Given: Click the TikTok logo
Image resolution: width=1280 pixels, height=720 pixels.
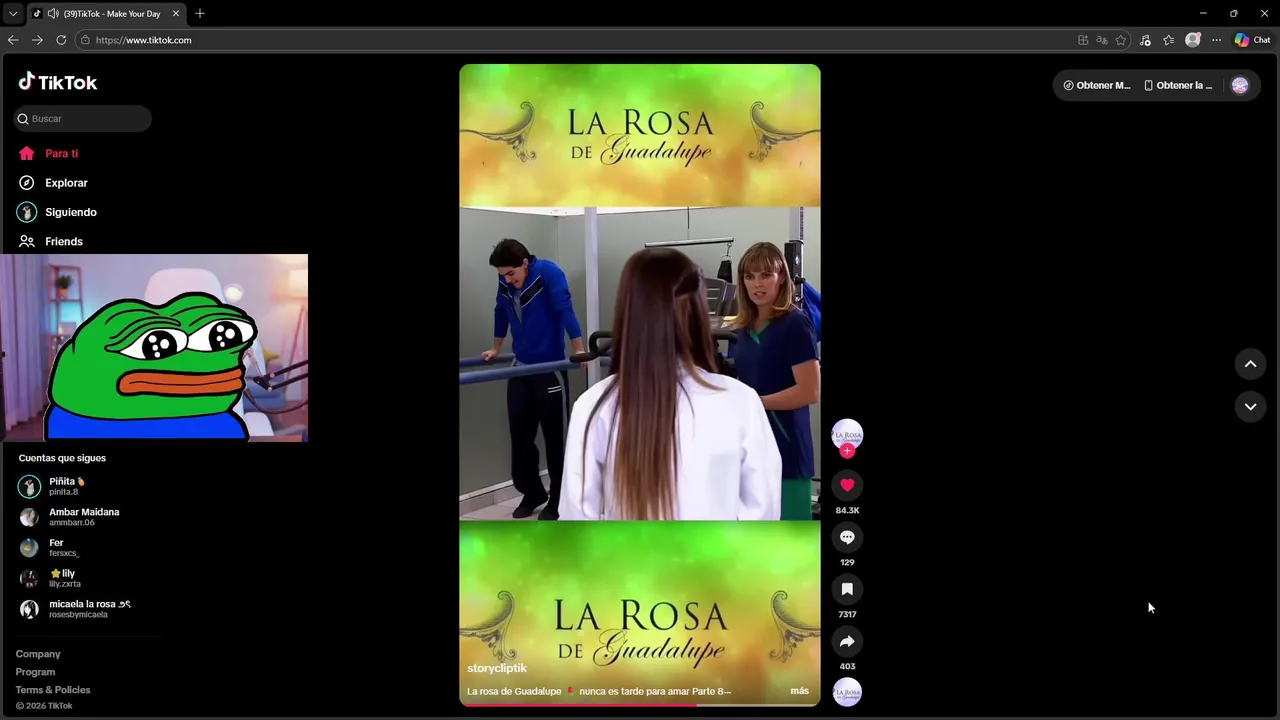Looking at the screenshot, I should pyautogui.click(x=58, y=82).
